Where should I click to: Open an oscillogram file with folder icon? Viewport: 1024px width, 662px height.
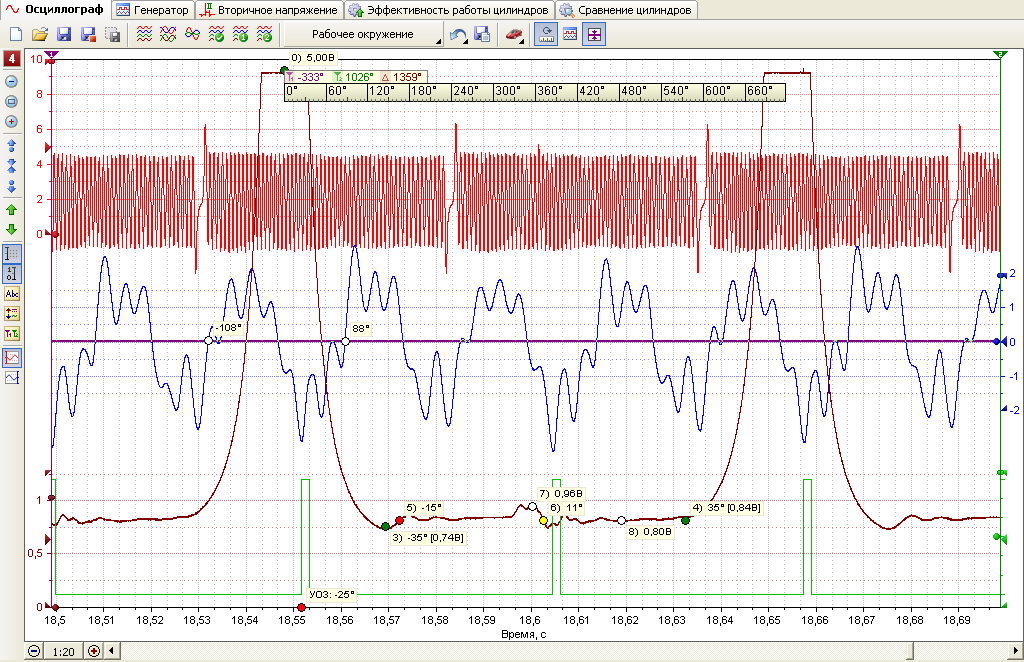click(40, 35)
